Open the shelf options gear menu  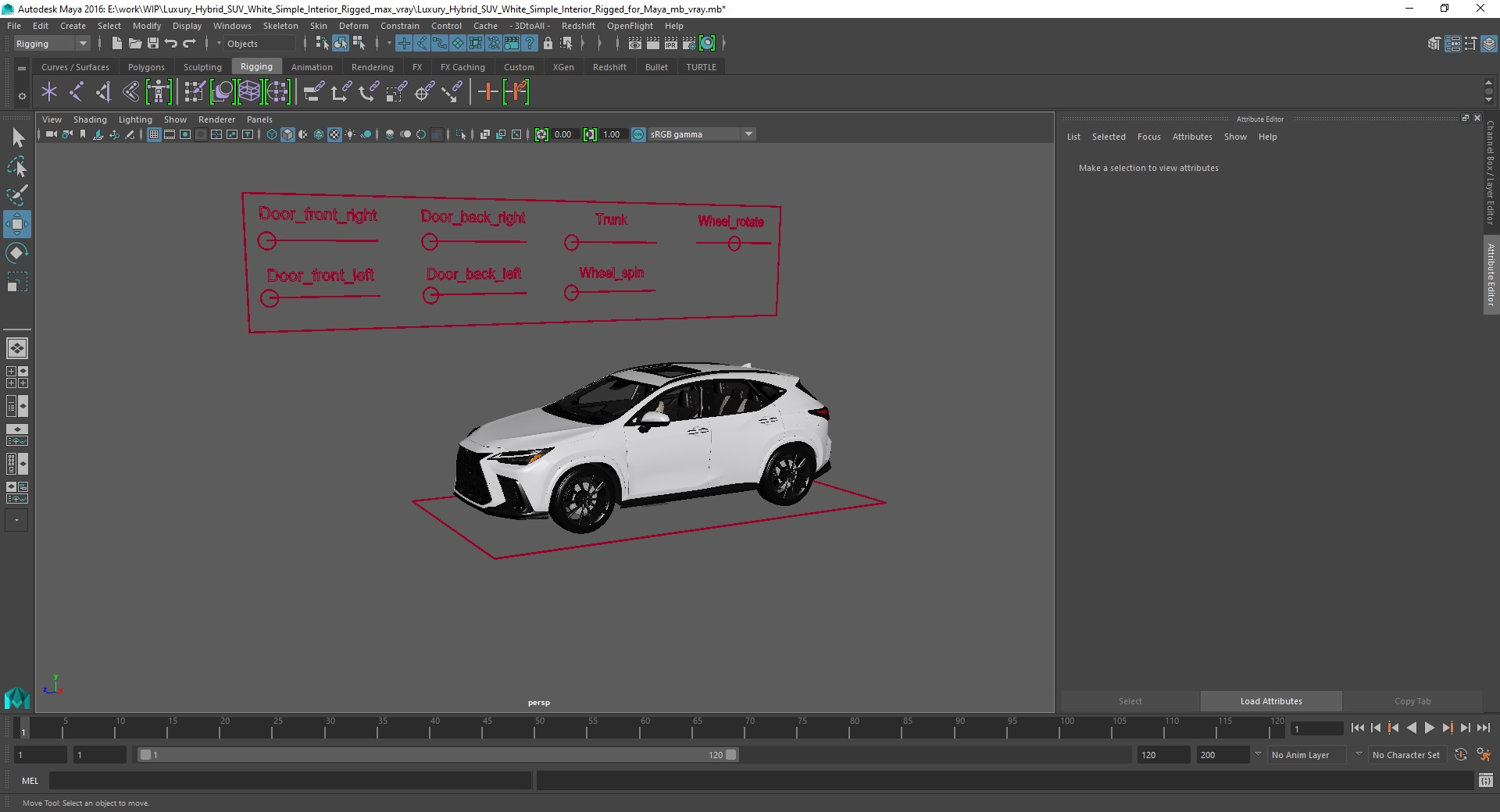pyautogui.click(x=22, y=96)
